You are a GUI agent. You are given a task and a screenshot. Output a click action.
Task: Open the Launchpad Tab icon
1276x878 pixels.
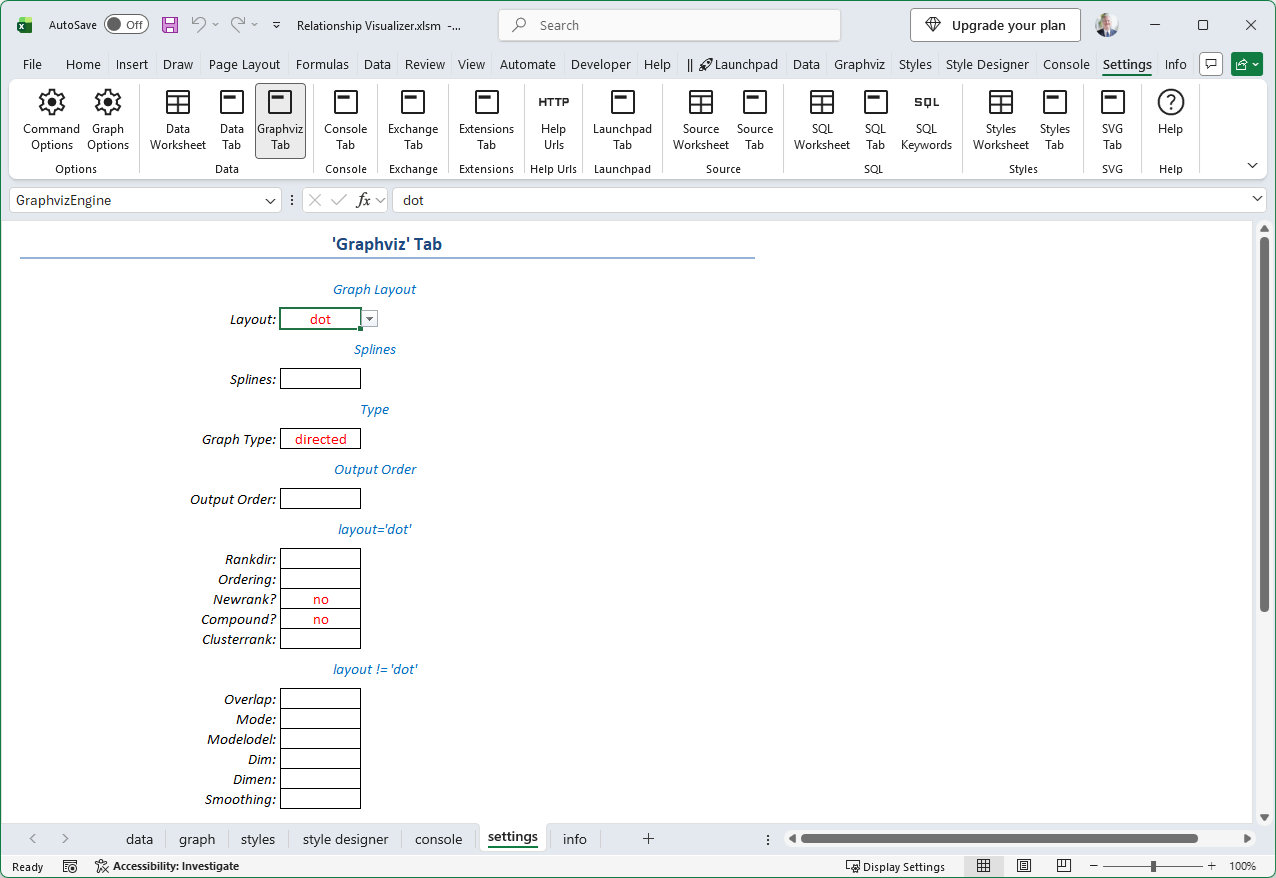point(623,102)
